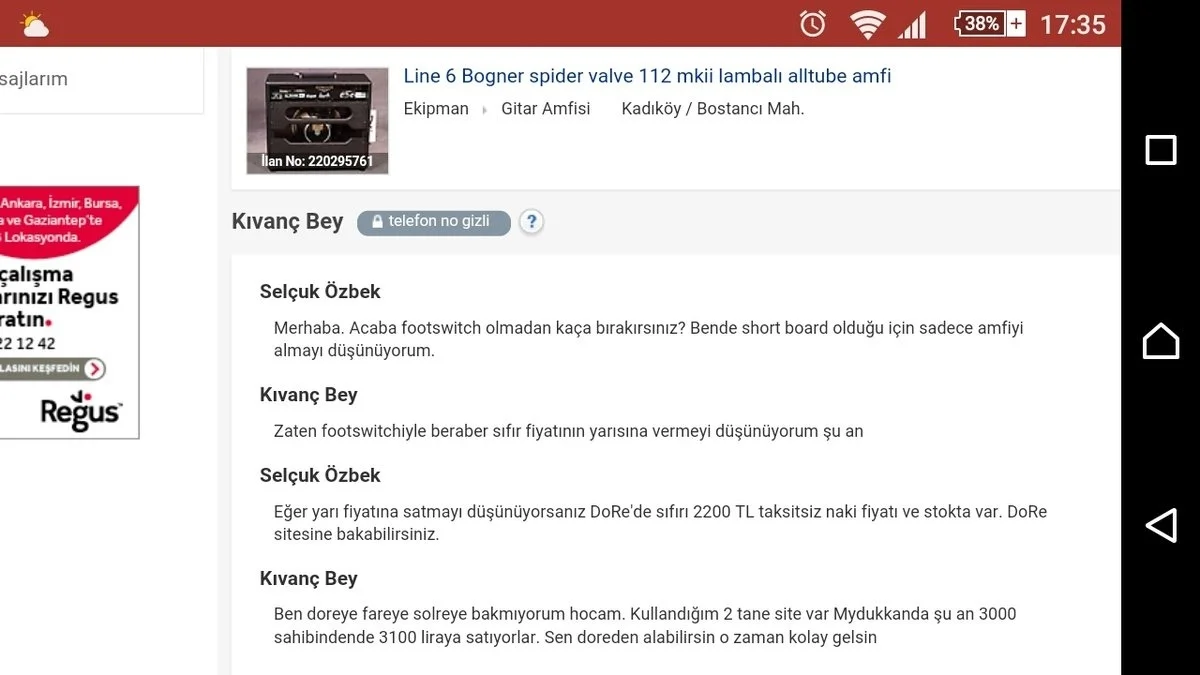Open recent apps with square button
Screen dimensions: 1200x675
coord(1160,150)
